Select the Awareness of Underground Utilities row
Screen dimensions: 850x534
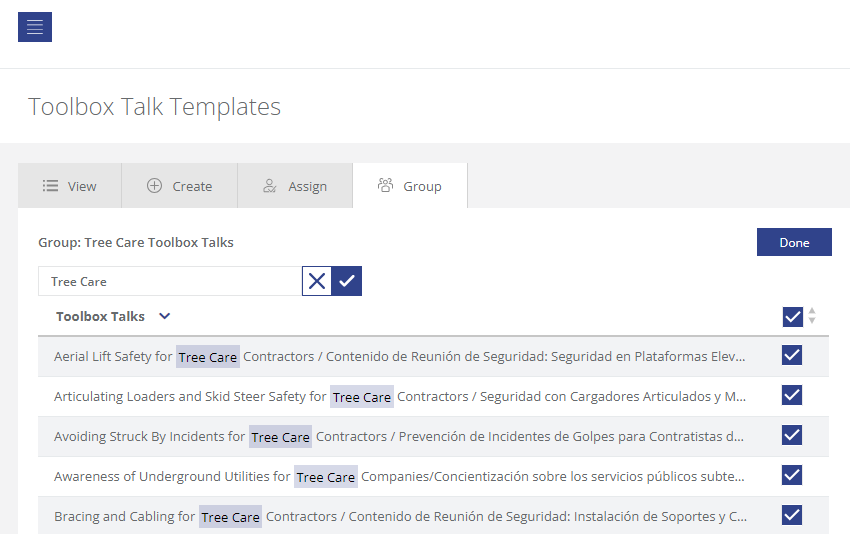pyautogui.click(x=433, y=477)
